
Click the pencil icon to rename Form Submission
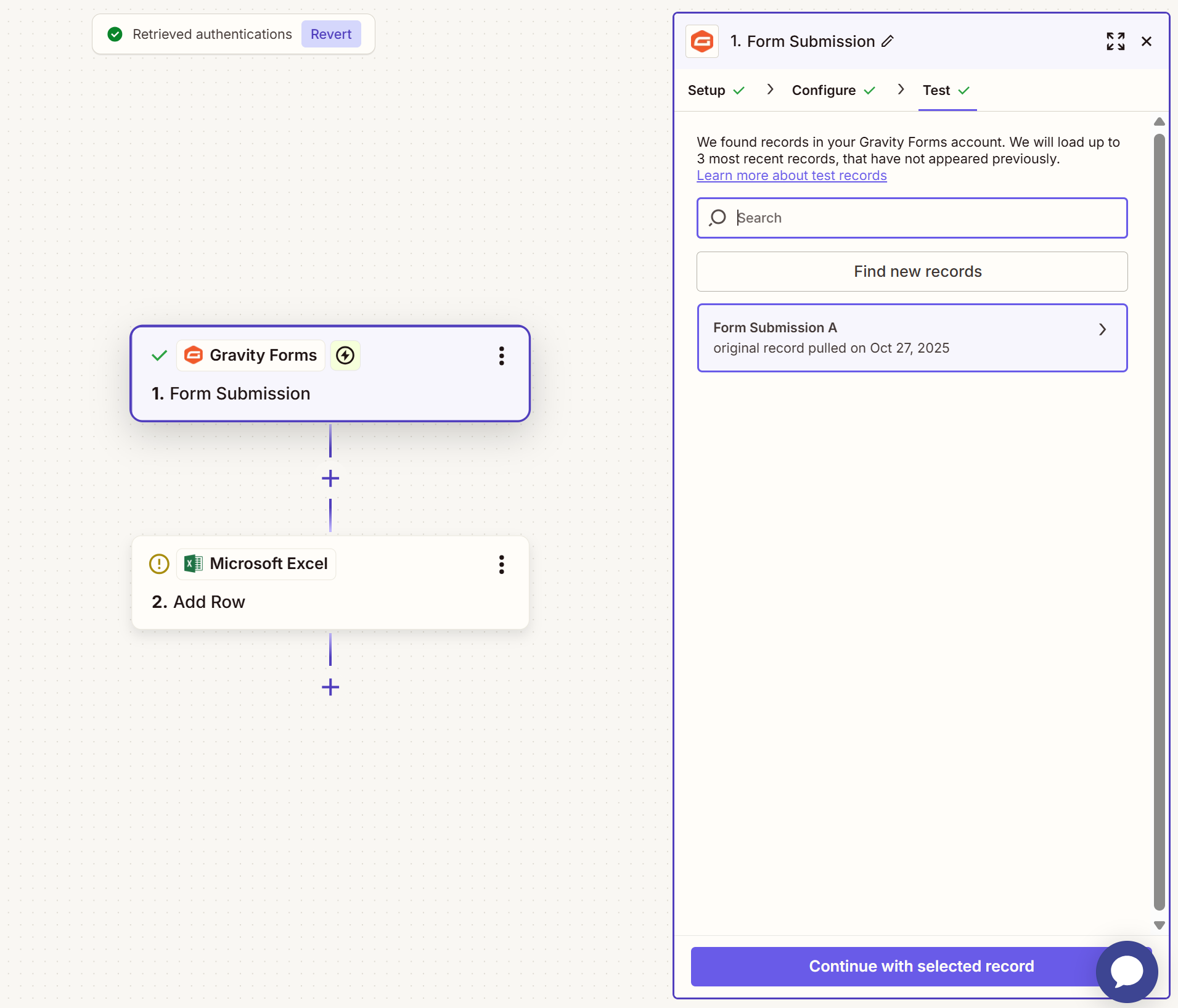(888, 41)
